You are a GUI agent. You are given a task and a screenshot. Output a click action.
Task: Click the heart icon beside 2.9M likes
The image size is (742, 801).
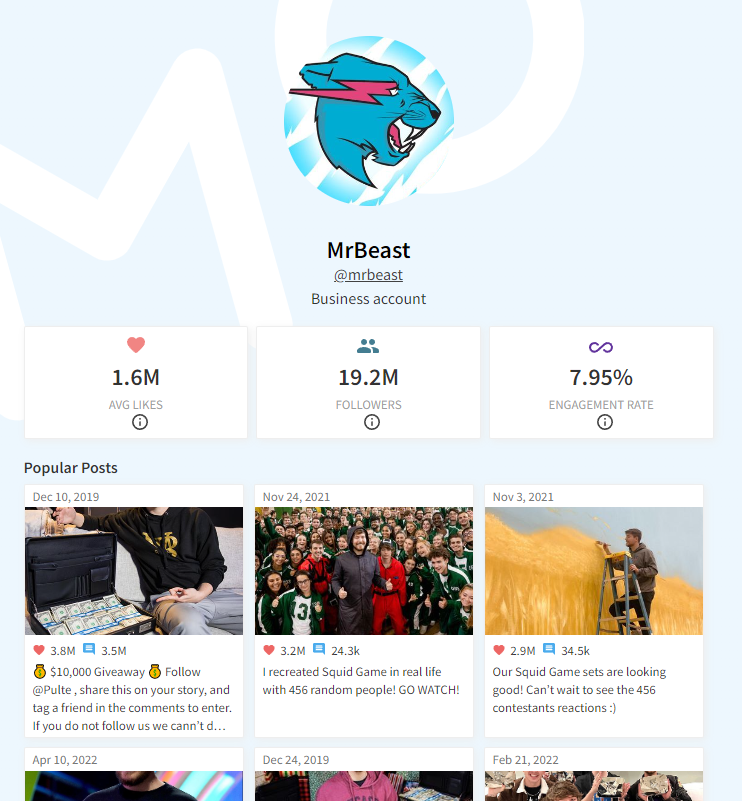499,650
